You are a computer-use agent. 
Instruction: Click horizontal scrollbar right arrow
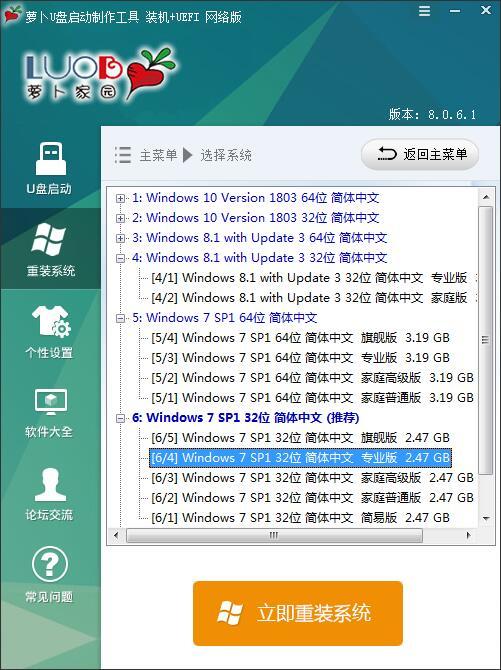(x=469, y=535)
